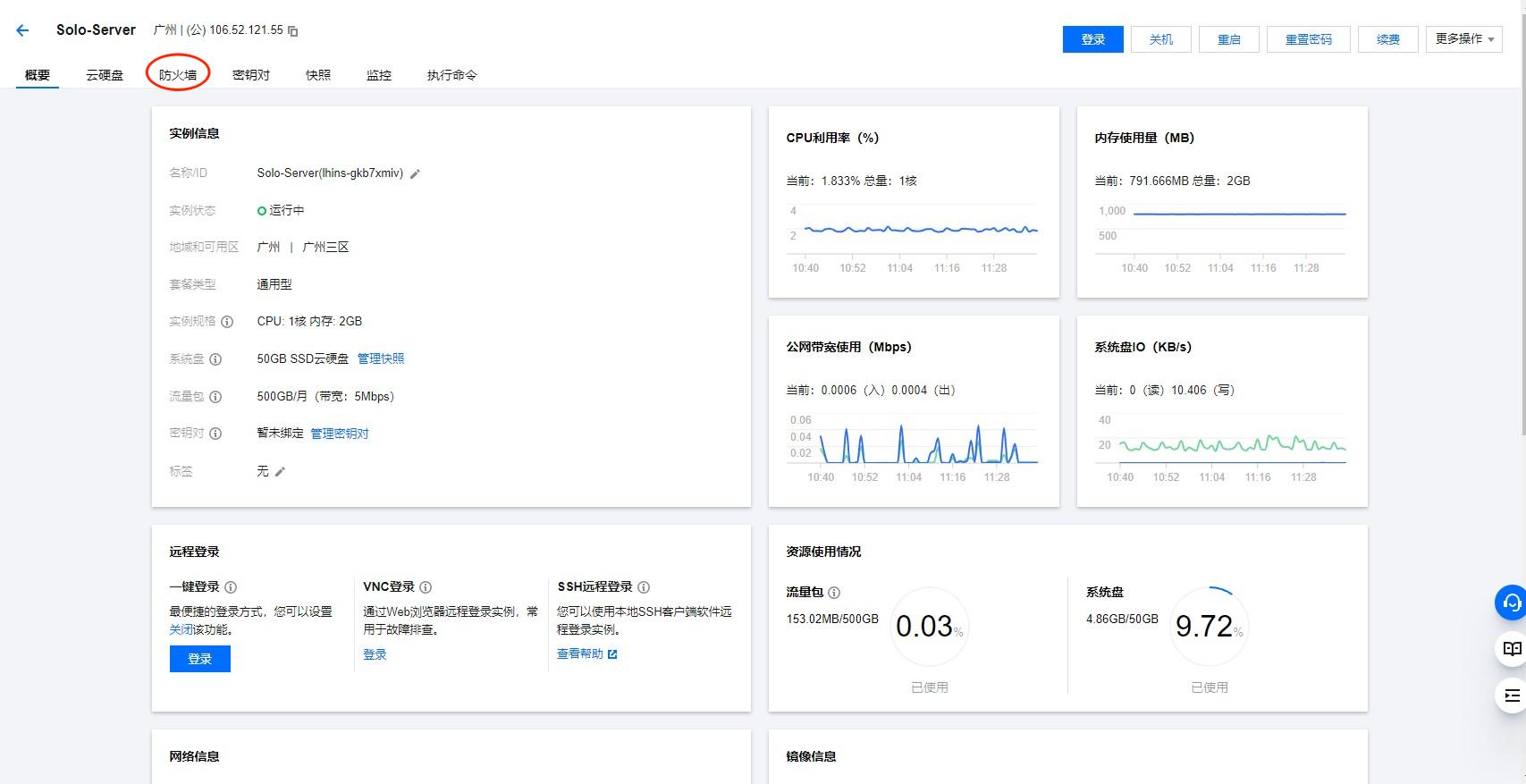Open the 监控 tab
The width and height of the screenshot is (1526, 784).
coord(379,75)
